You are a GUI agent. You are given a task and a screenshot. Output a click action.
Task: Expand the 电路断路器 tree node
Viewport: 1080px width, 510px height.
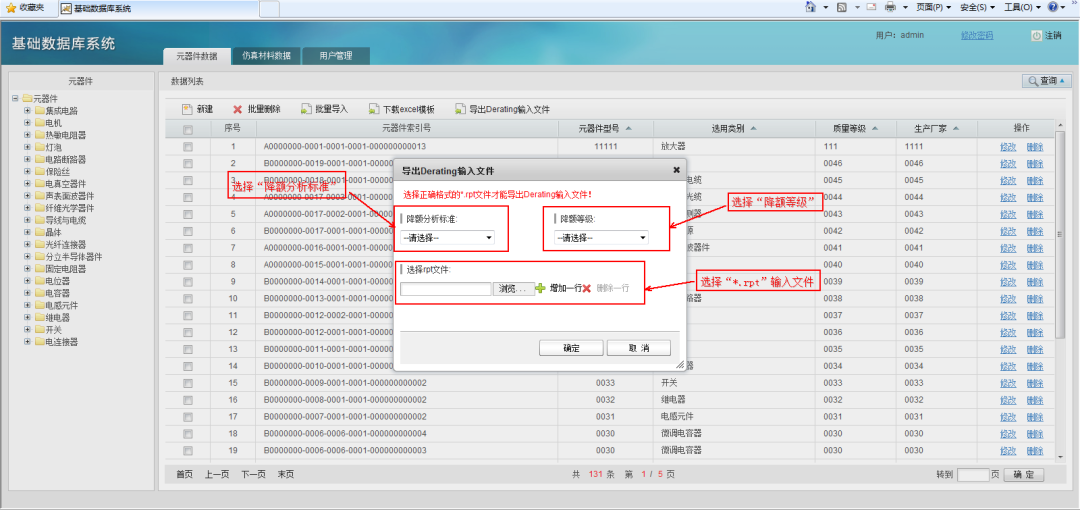28,159
